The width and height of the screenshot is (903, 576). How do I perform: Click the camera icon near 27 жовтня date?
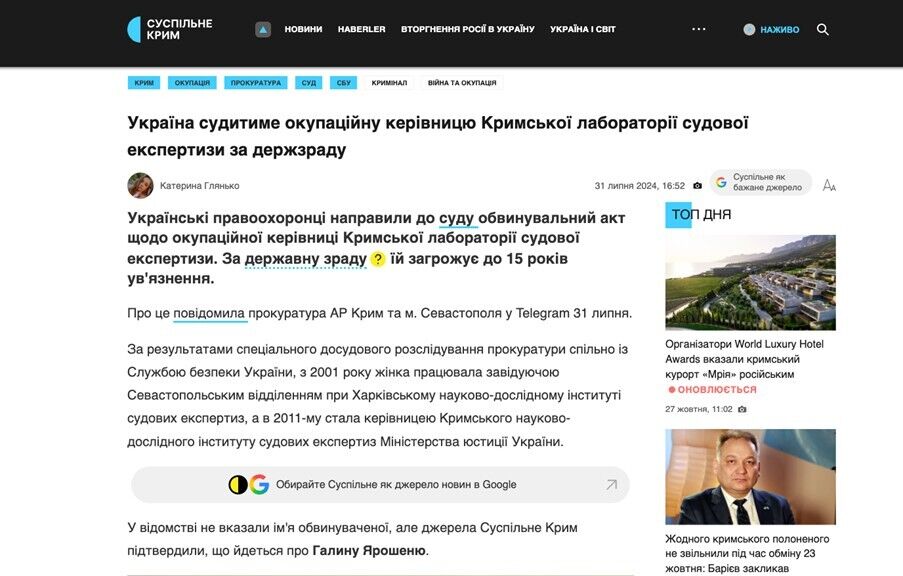[x=742, y=410]
